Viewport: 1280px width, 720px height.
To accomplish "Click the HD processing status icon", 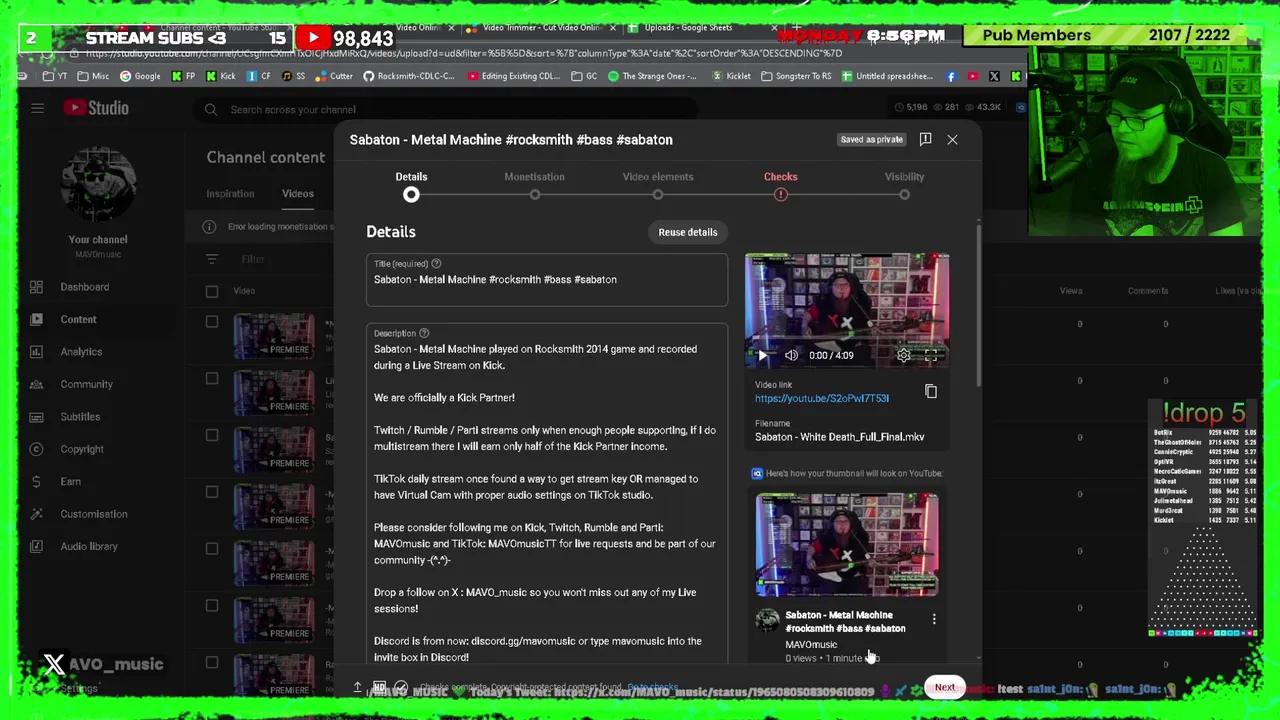I will coord(379,688).
